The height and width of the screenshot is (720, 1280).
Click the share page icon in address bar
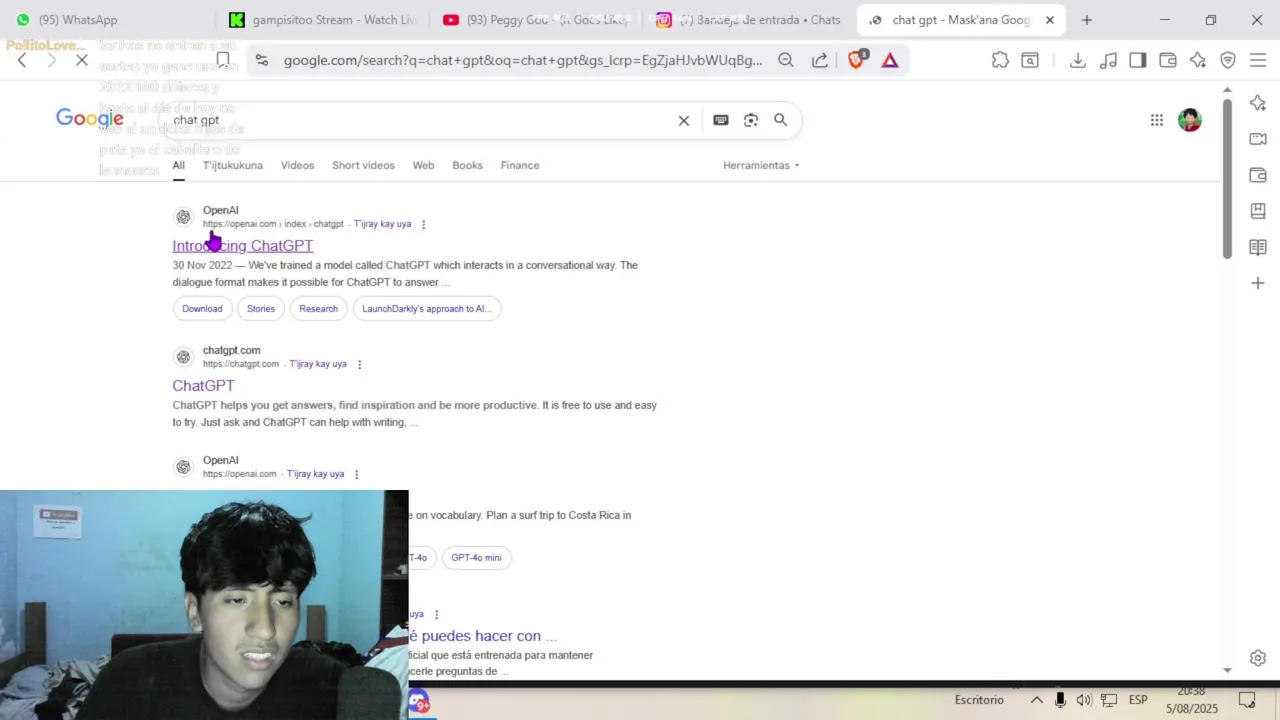(820, 60)
